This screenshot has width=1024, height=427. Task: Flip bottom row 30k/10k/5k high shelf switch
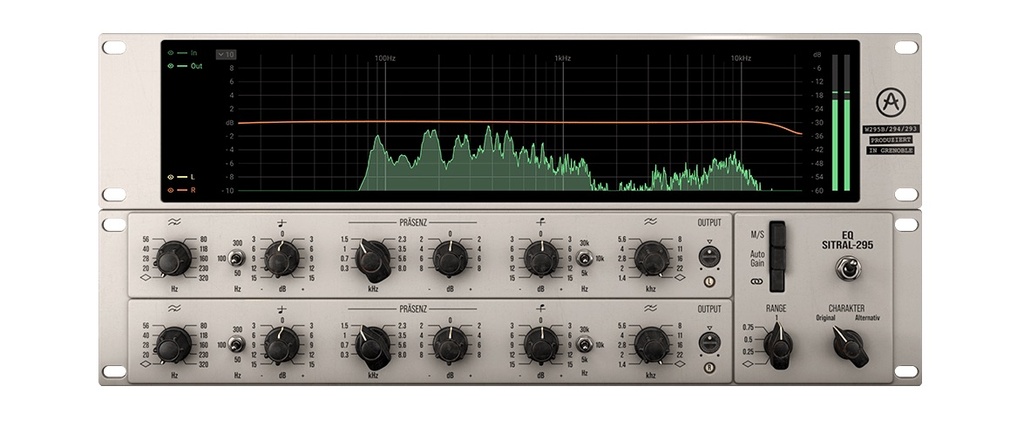tap(585, 345)
